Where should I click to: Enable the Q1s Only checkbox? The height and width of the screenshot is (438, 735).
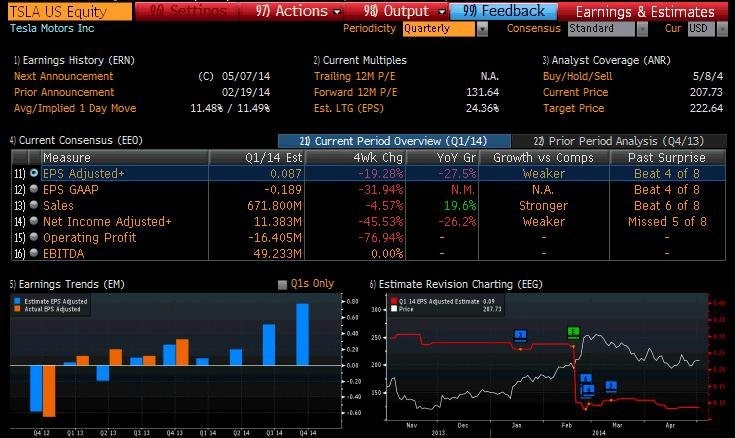click(x=282, y=285)
